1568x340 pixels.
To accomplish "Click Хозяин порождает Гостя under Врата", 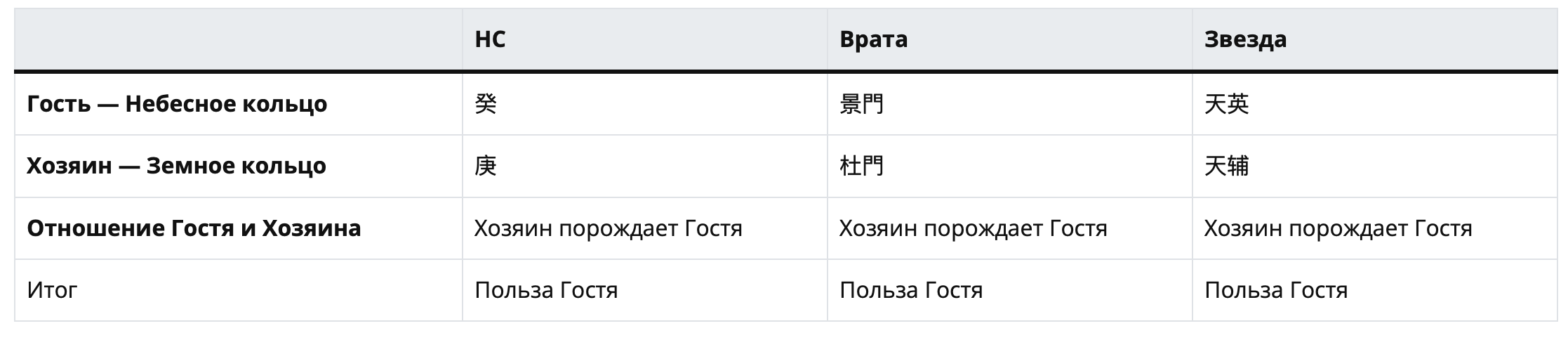I will point(974,228).
